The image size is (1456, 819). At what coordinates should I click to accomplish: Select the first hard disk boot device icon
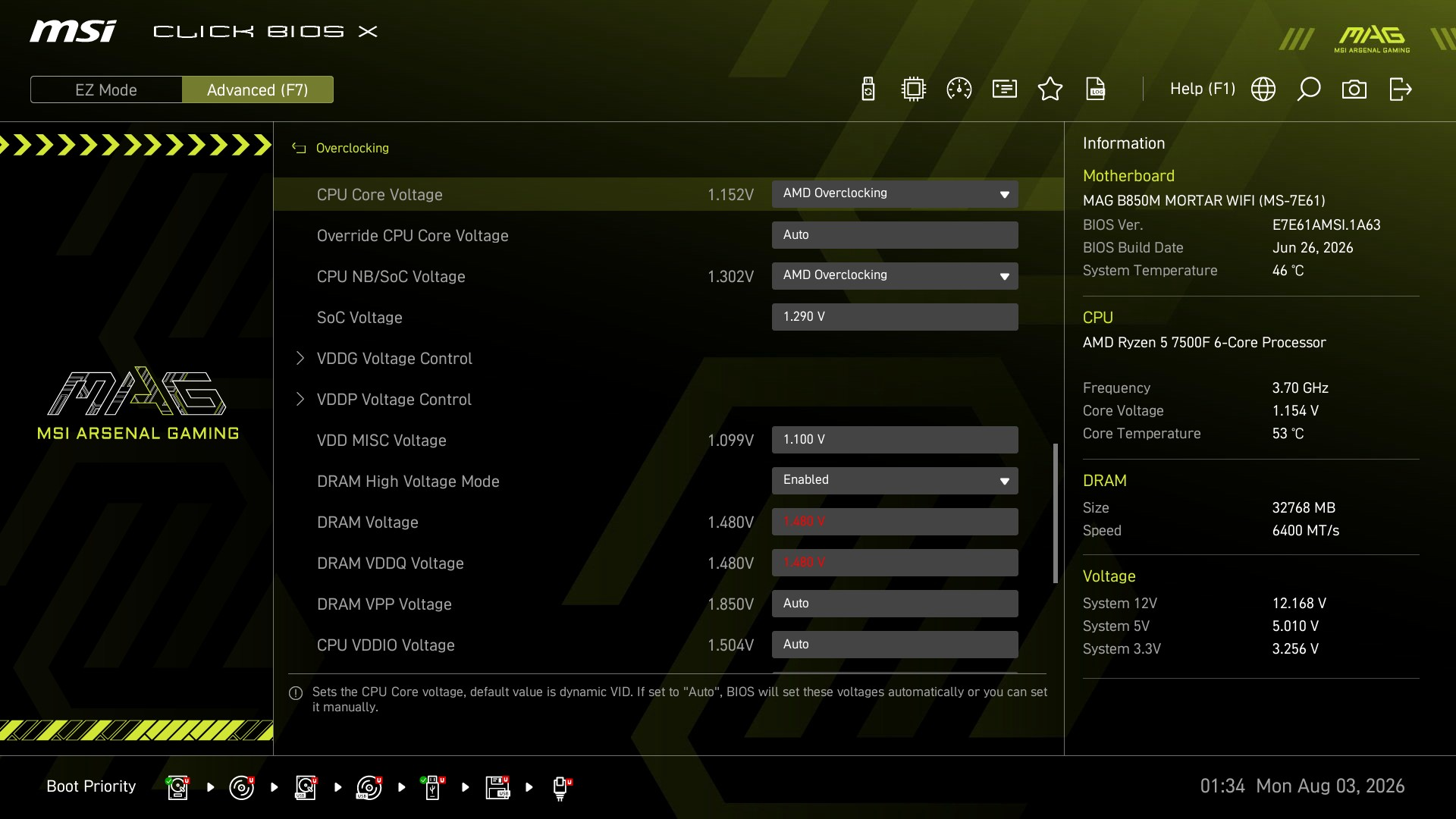pos(178,787)
